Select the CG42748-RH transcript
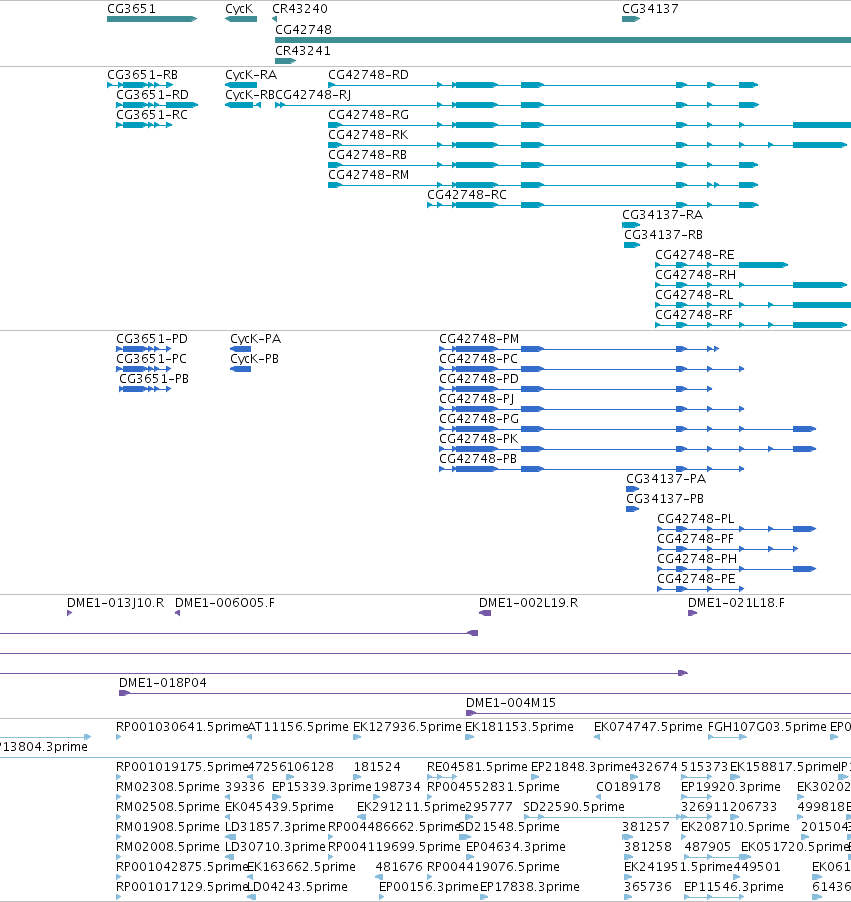The image size is (851, 902). (x=751, y=285)
